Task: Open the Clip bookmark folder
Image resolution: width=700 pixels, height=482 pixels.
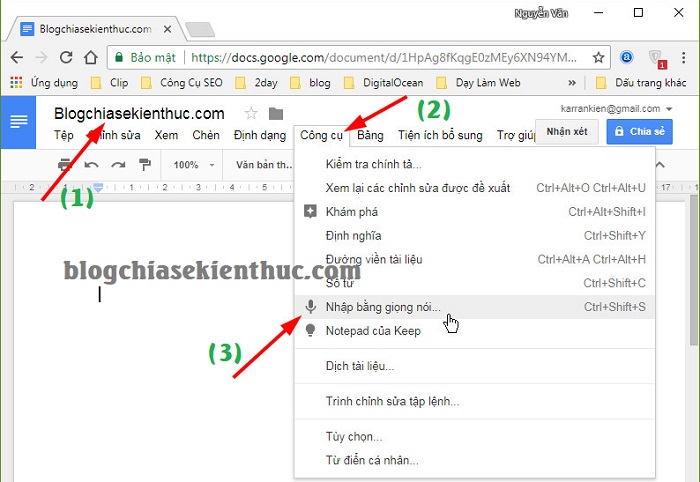Action: pos(110,83)
